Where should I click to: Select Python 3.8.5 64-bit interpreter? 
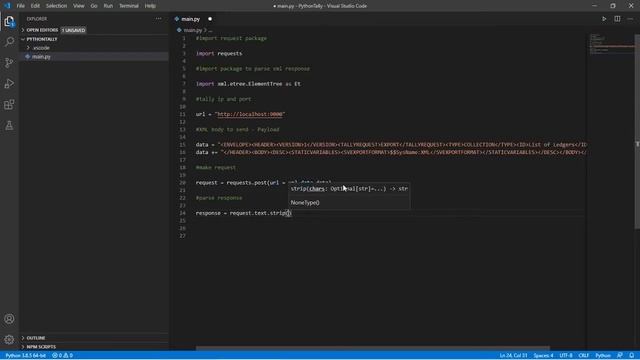[25, 356]
